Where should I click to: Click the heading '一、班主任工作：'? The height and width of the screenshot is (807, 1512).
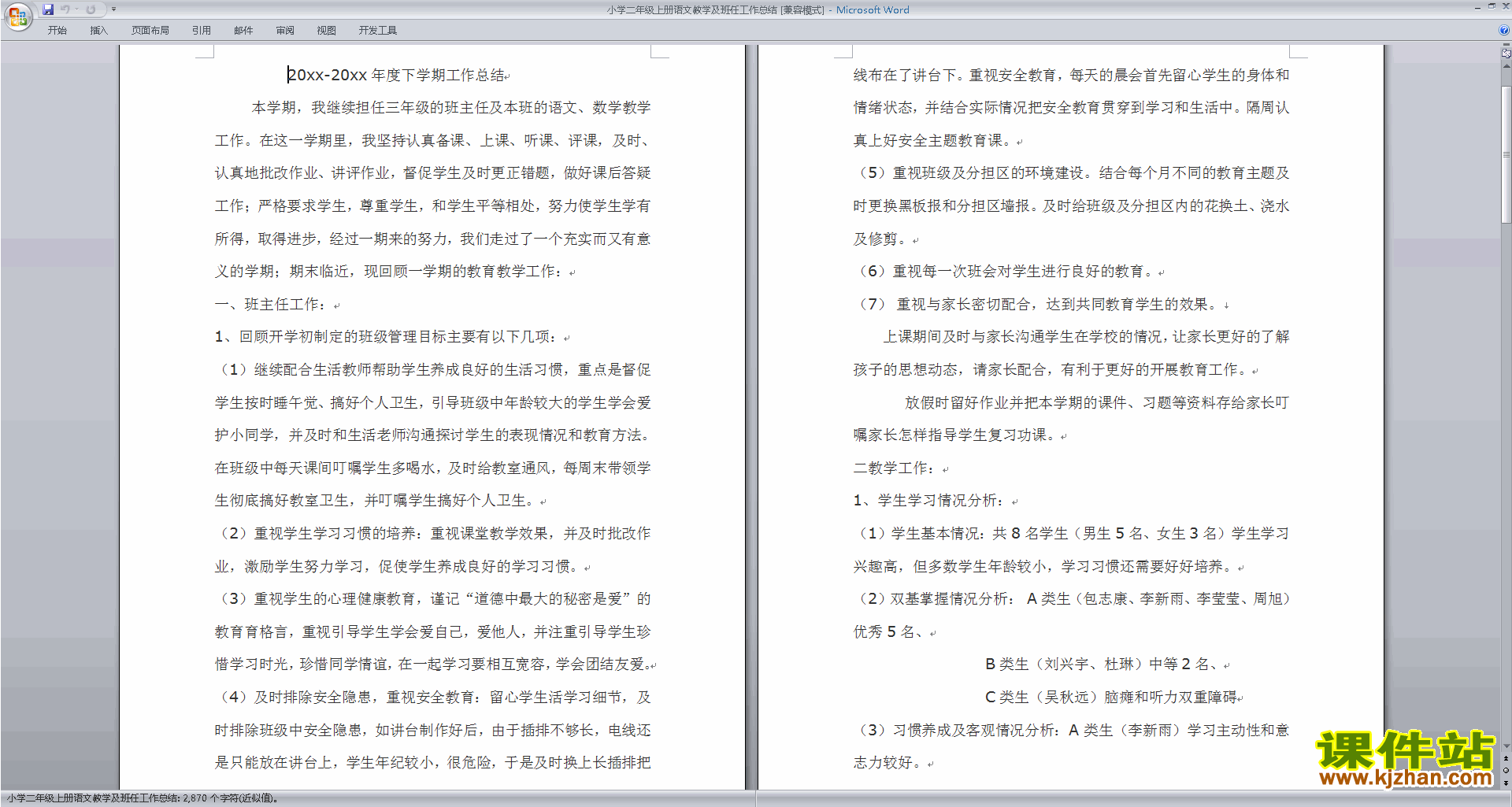[x=272, y=304]
